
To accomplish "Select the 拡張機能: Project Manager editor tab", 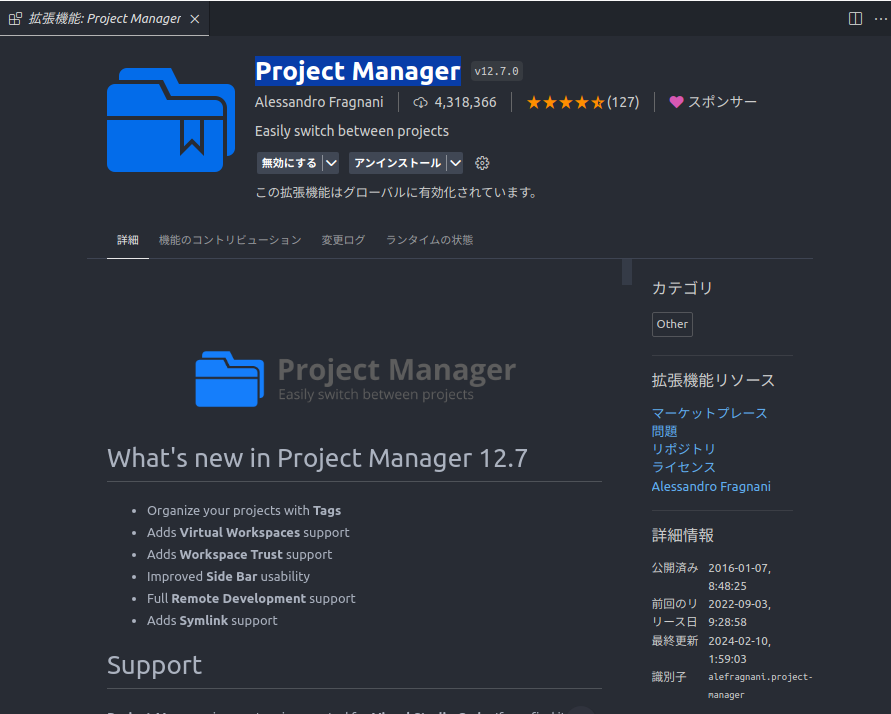I will click(x=105, y=19).
